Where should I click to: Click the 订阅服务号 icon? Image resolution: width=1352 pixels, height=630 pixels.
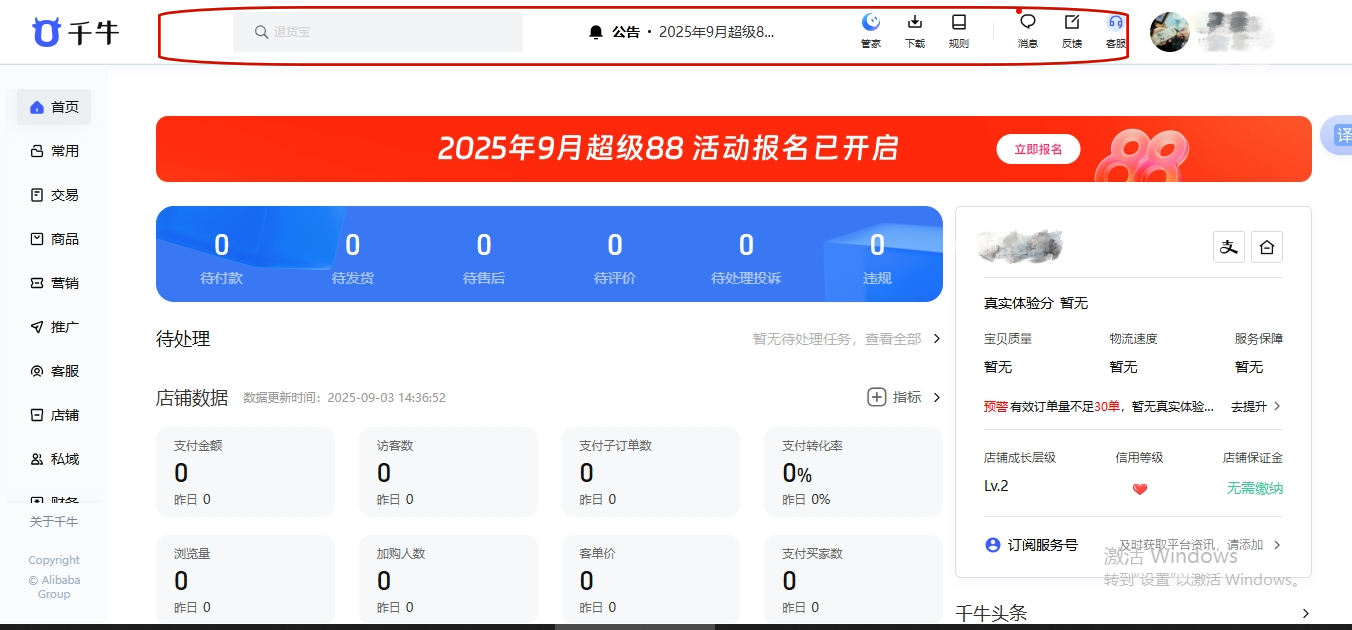click(993, 545)
